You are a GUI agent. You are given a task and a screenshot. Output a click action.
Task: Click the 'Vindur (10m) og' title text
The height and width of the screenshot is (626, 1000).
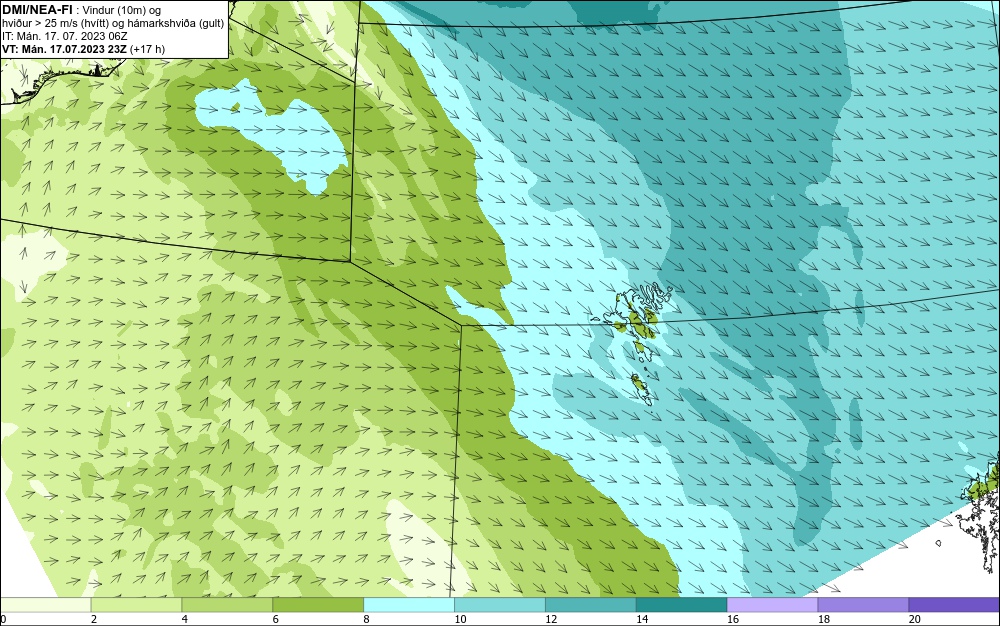tap(122, 10)
